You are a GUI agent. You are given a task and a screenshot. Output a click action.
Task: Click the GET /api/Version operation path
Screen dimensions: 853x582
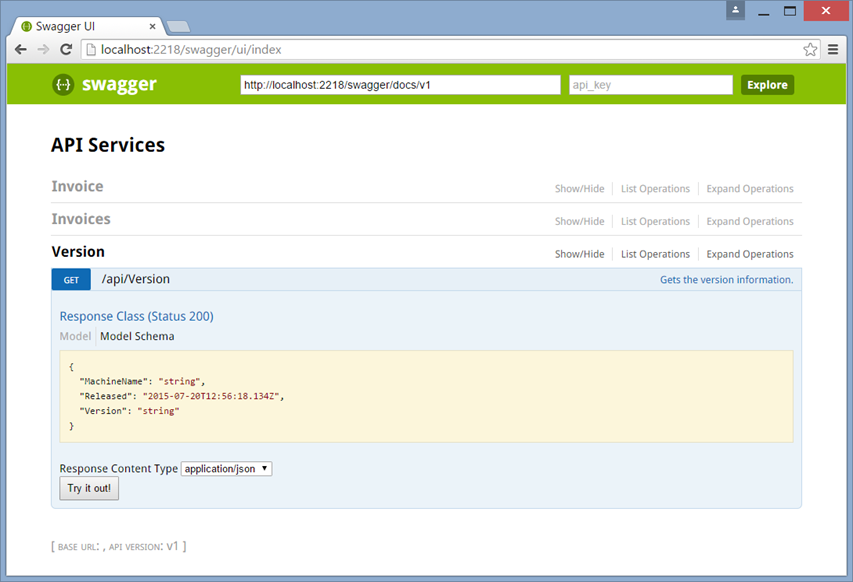[x=136, y=280]
